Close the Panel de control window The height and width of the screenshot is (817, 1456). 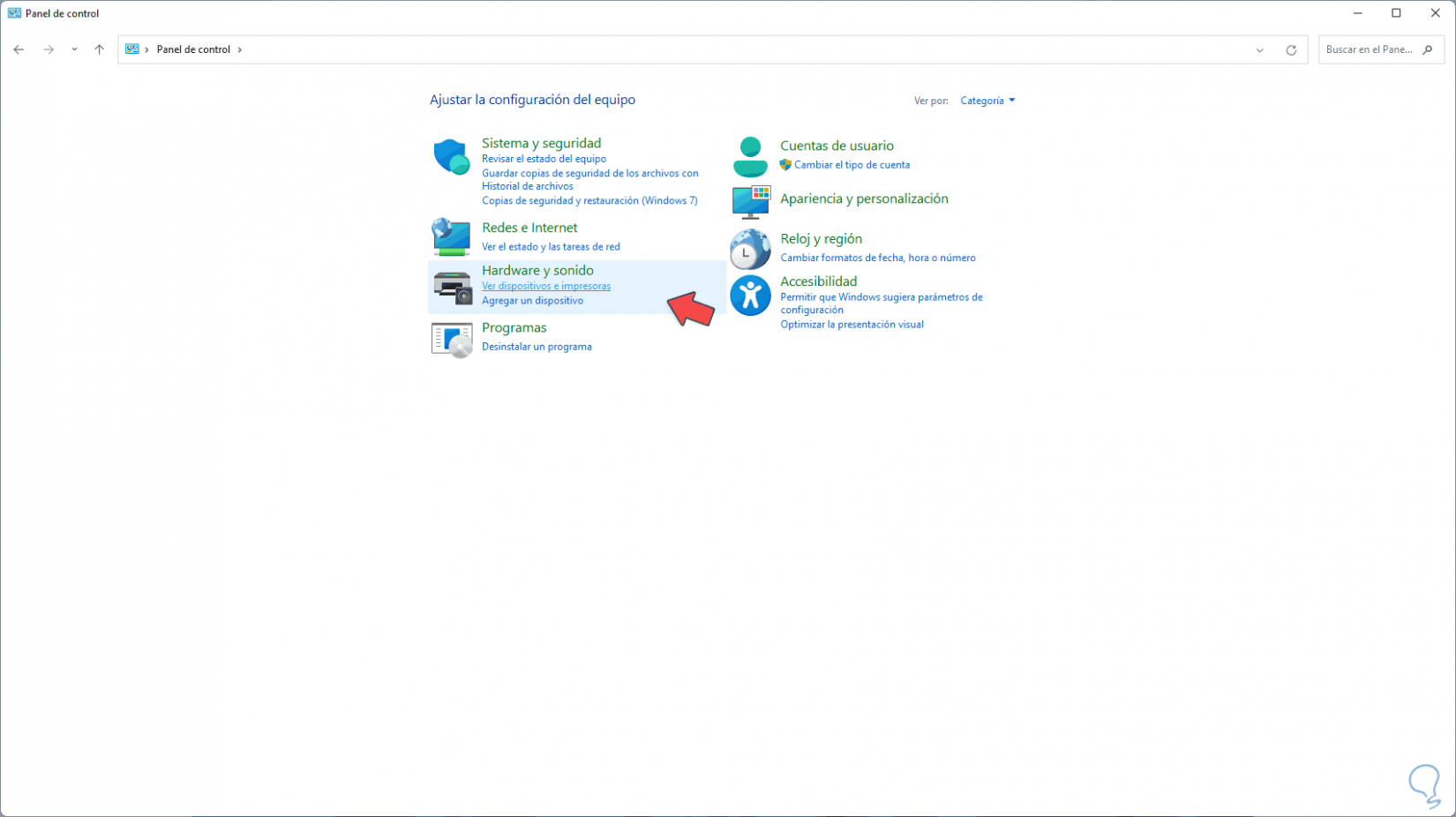(x=1435, y=13)
